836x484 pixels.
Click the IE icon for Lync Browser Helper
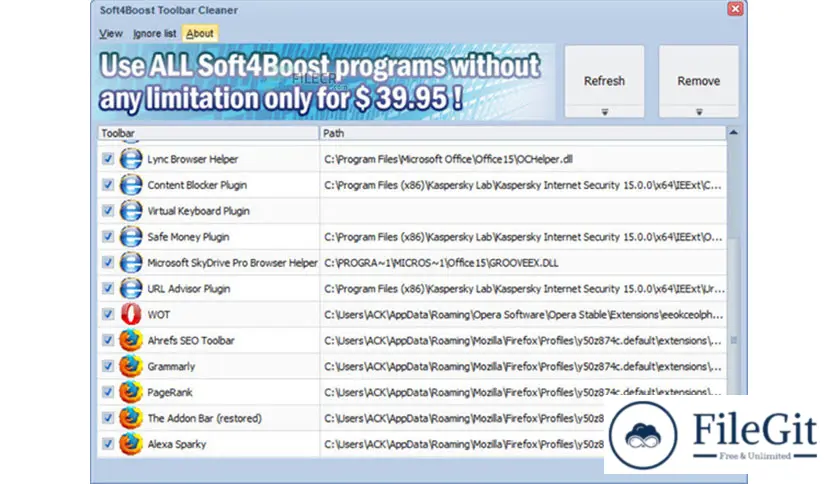[x=131, y=159]
